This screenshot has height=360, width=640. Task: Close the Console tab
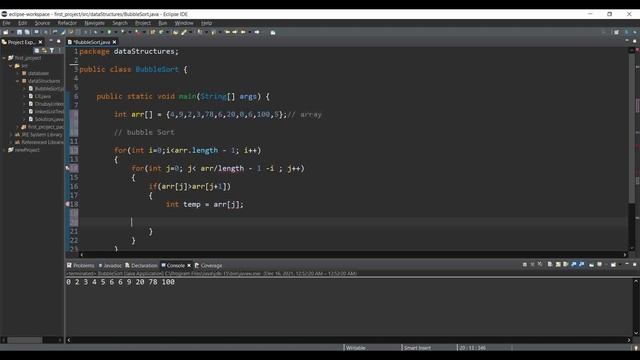click(x=189, y=265)
